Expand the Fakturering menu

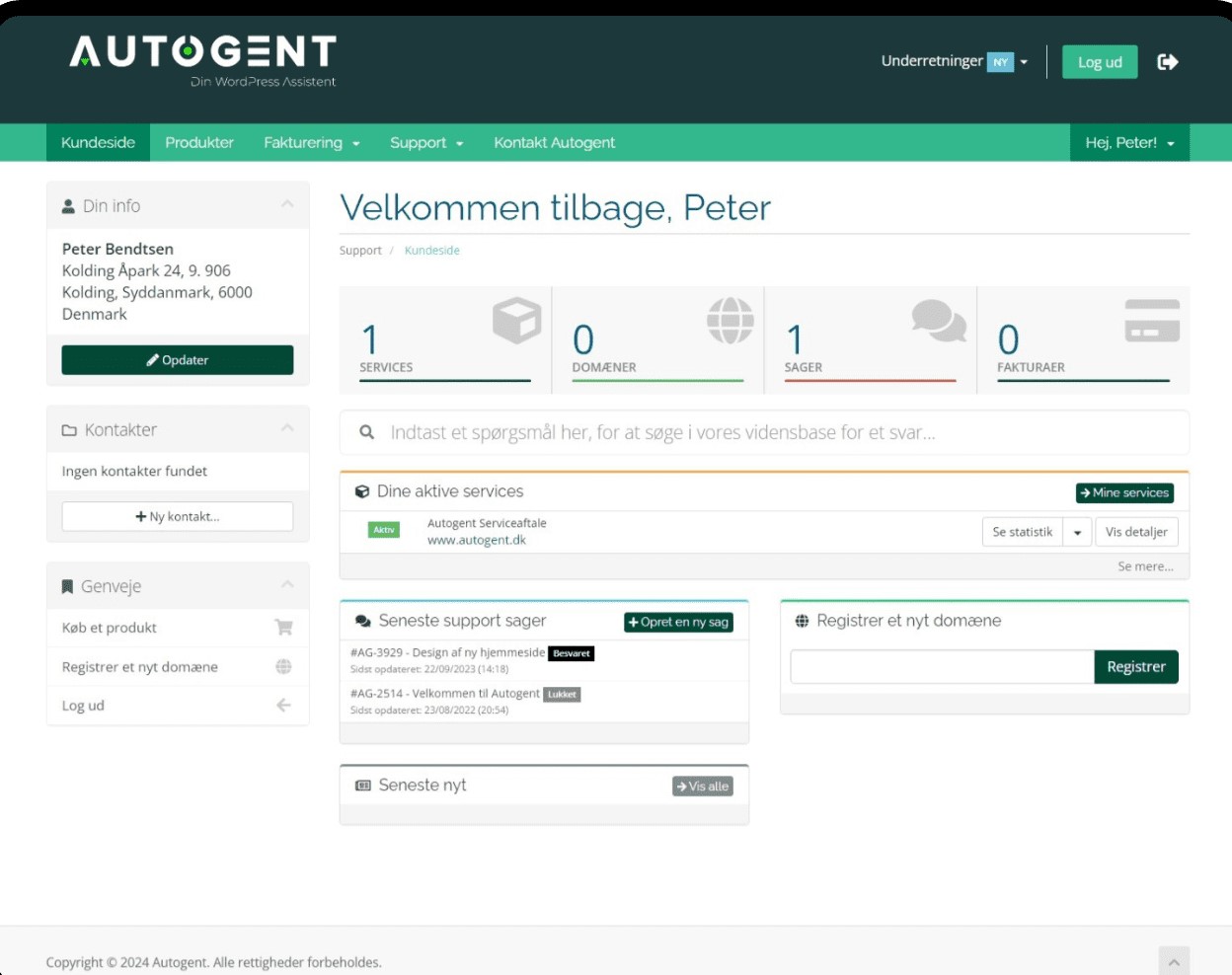(312, 143)
